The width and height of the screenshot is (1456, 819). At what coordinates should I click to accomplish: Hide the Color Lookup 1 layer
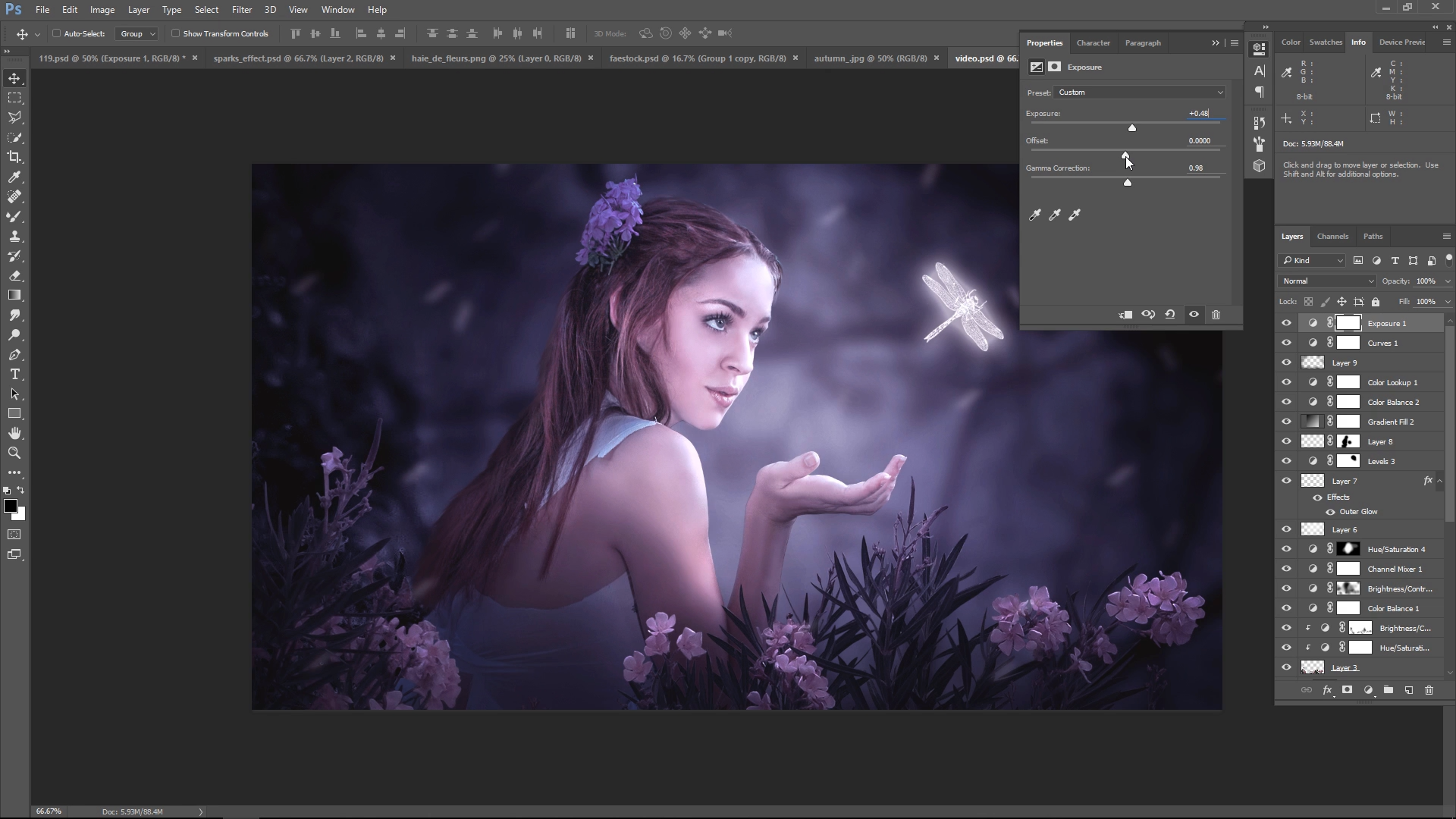click(1286, 382)
